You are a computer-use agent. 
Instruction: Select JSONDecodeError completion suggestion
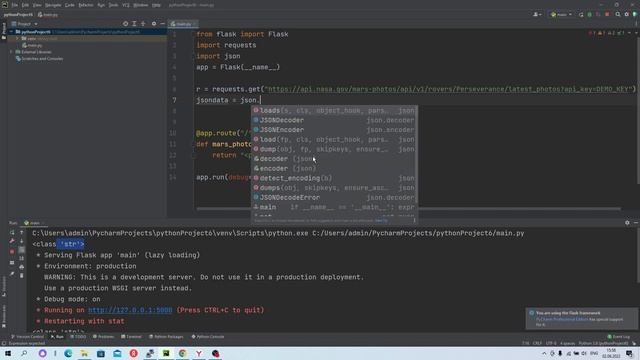pyautogui.click(x=334, y=198)
